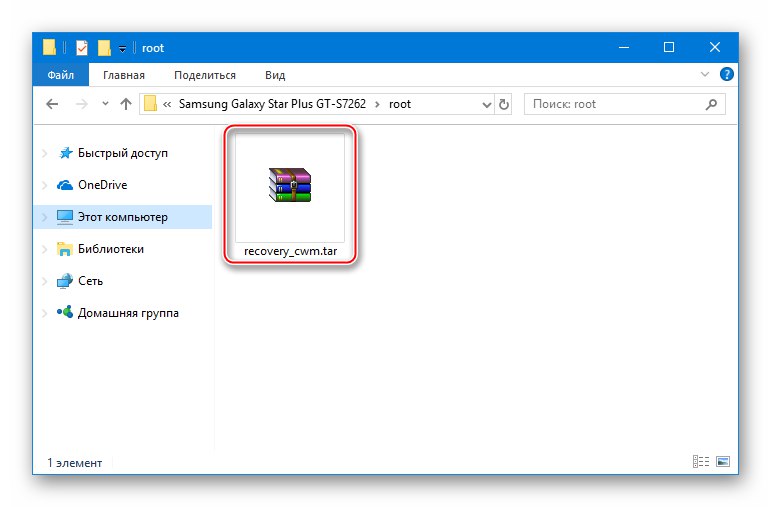Maximize the root window
Viewport: 771px width, 507px height.
(669, 47)
